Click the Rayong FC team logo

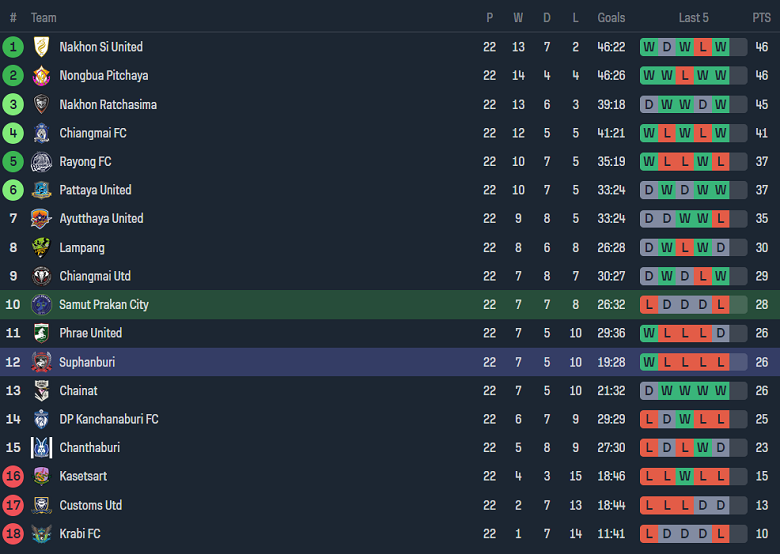pyautogui.click(x=41, y=162)
